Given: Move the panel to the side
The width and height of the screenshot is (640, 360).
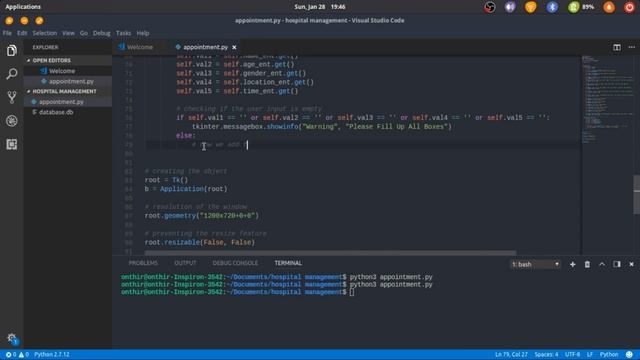Looking at the screenshot, I should coord(617,264).
